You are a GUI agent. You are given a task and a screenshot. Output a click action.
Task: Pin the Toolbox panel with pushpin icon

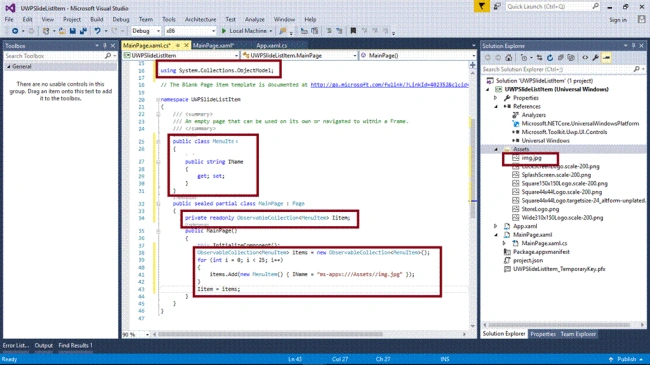click(x=104, y=46)
